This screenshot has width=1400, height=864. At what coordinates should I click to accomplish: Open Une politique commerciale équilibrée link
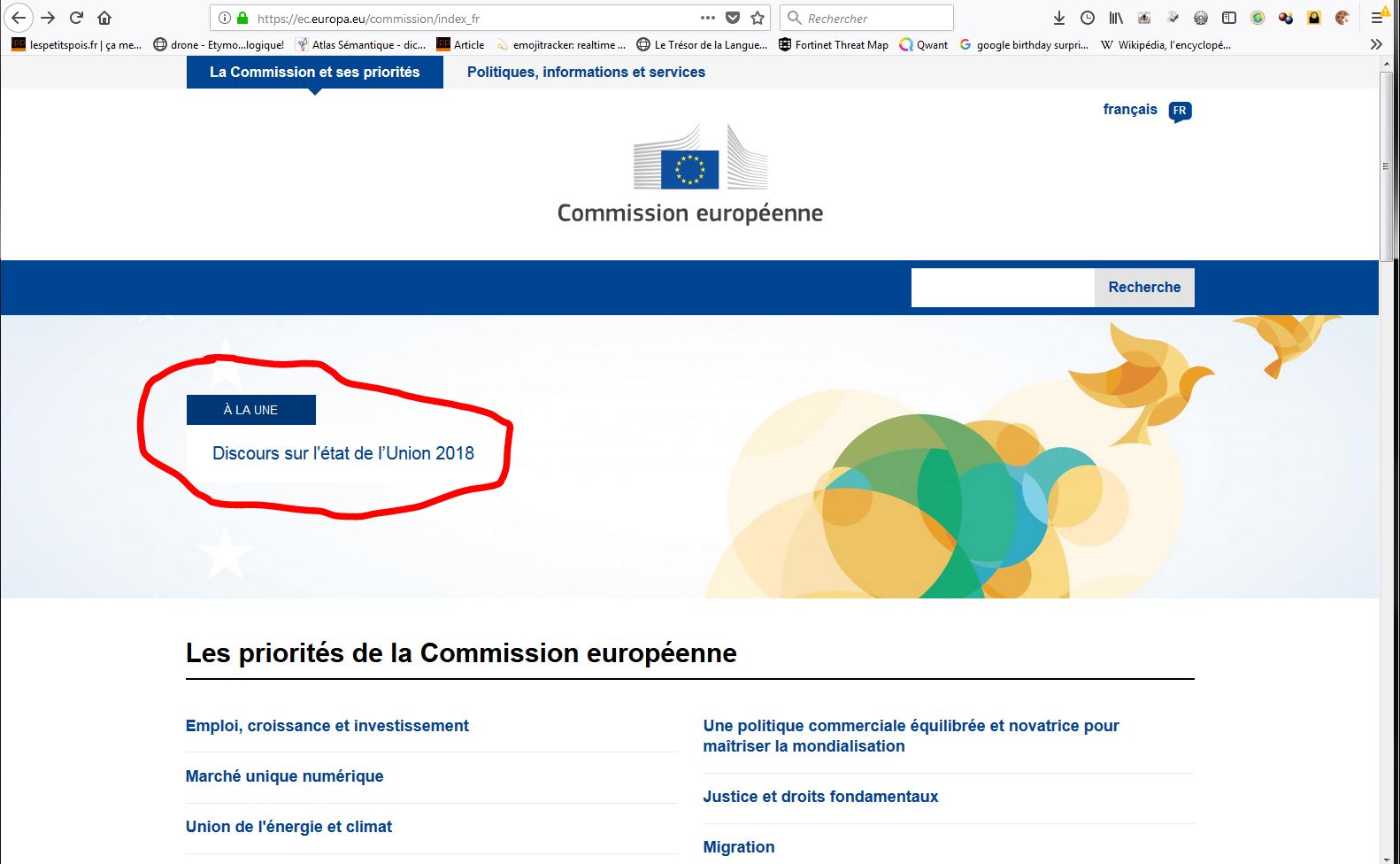coord(912,736)
